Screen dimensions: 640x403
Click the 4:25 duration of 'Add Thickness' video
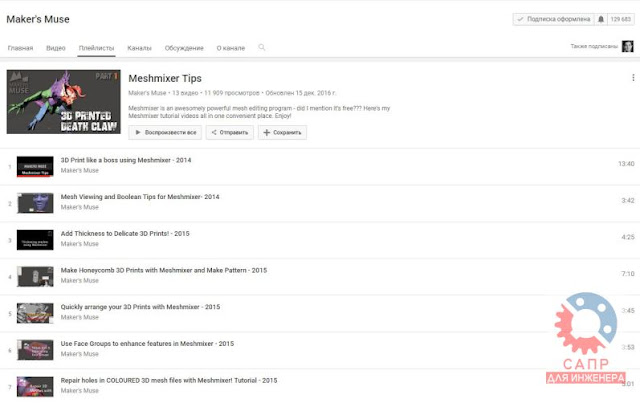pyautogui.click(x=628, y=237)
